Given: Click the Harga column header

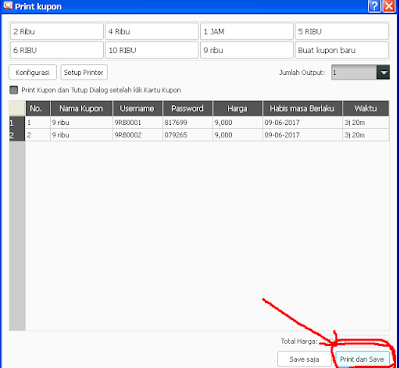Looking at the screenshot, I should pyautogui.click(x=237, y=109).
